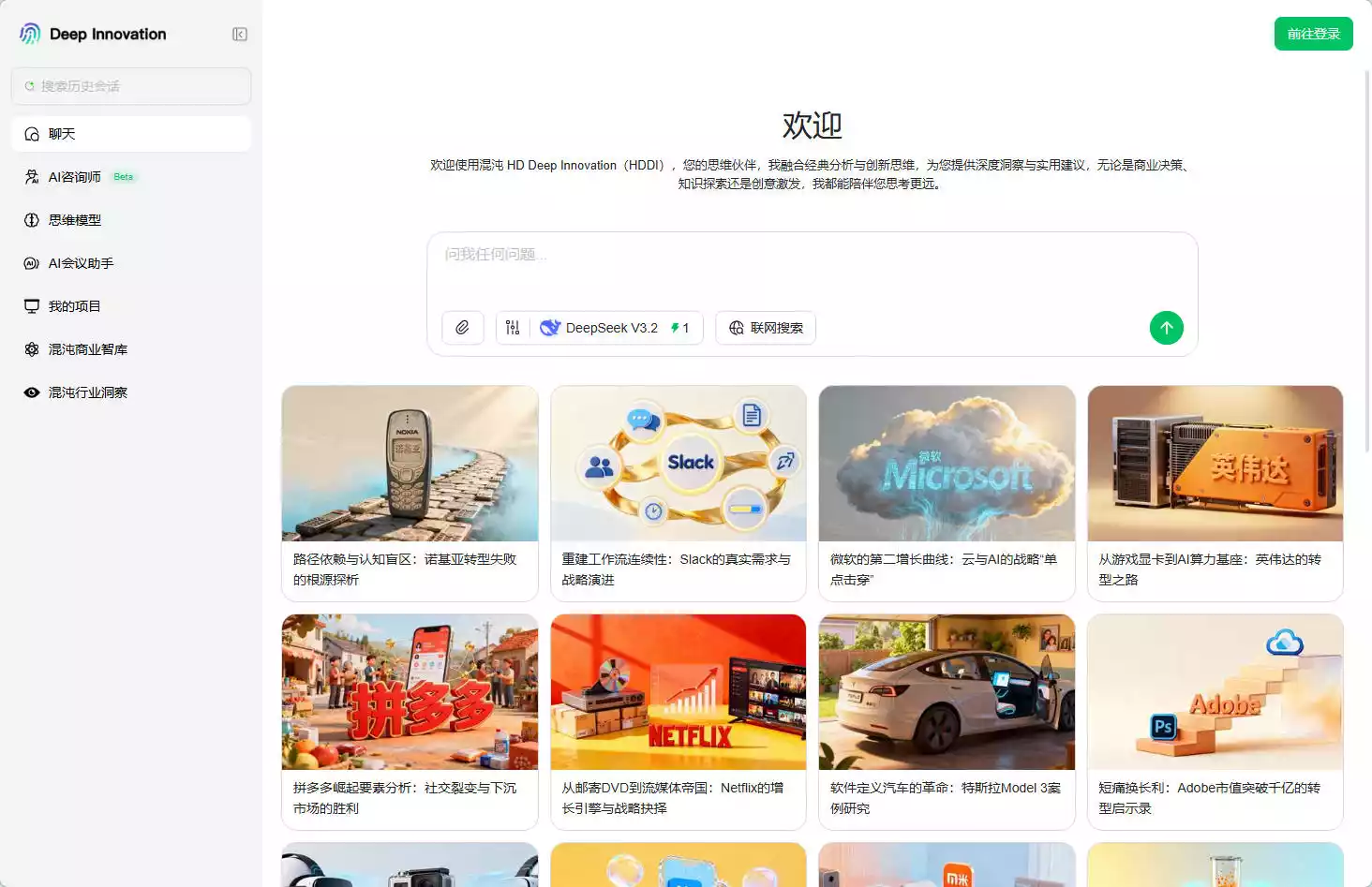Open 我的项目
1372x887 pixels.
[x=131, y=306]
